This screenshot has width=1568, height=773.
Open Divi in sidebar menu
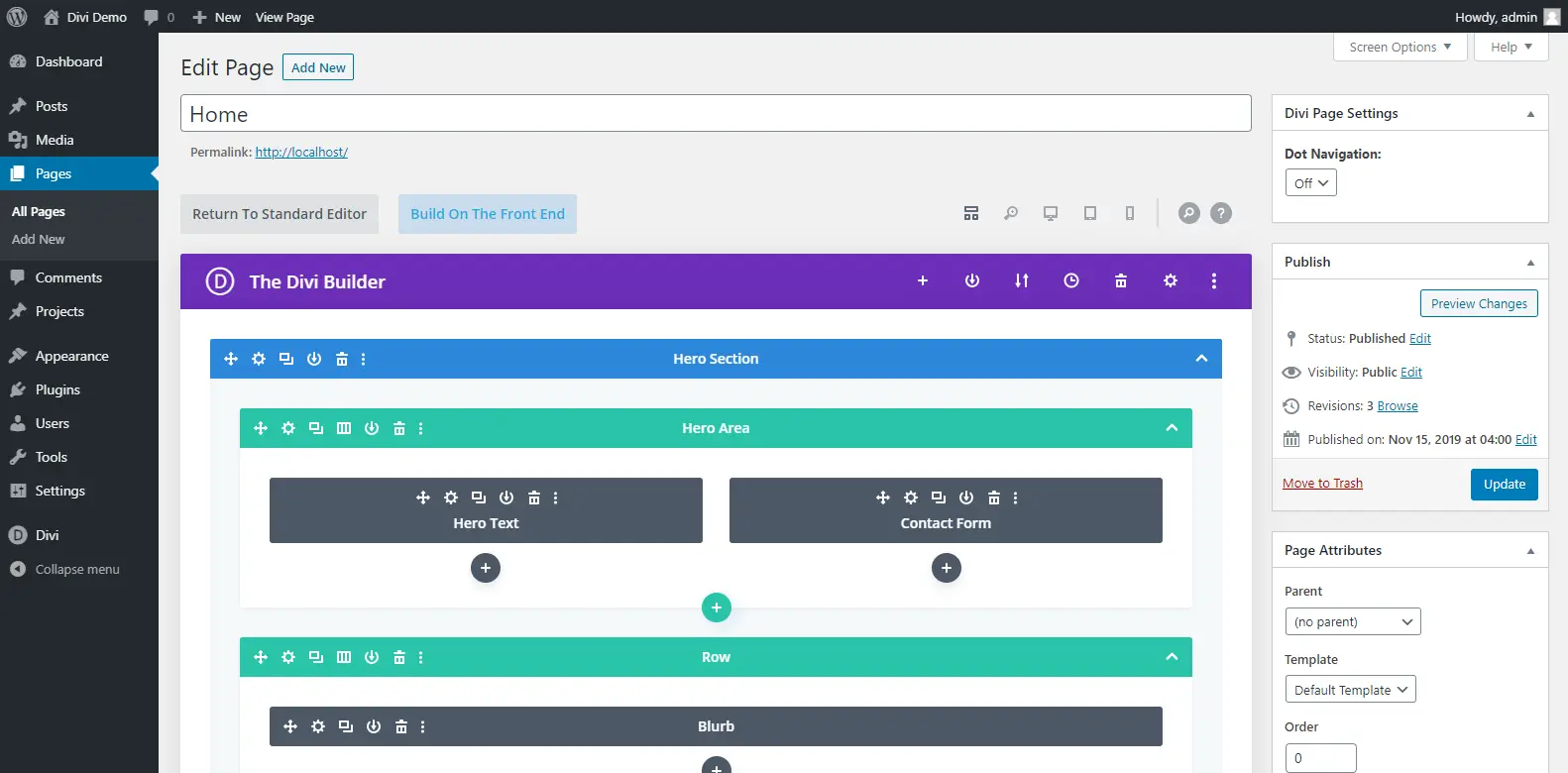coord(79,535)
